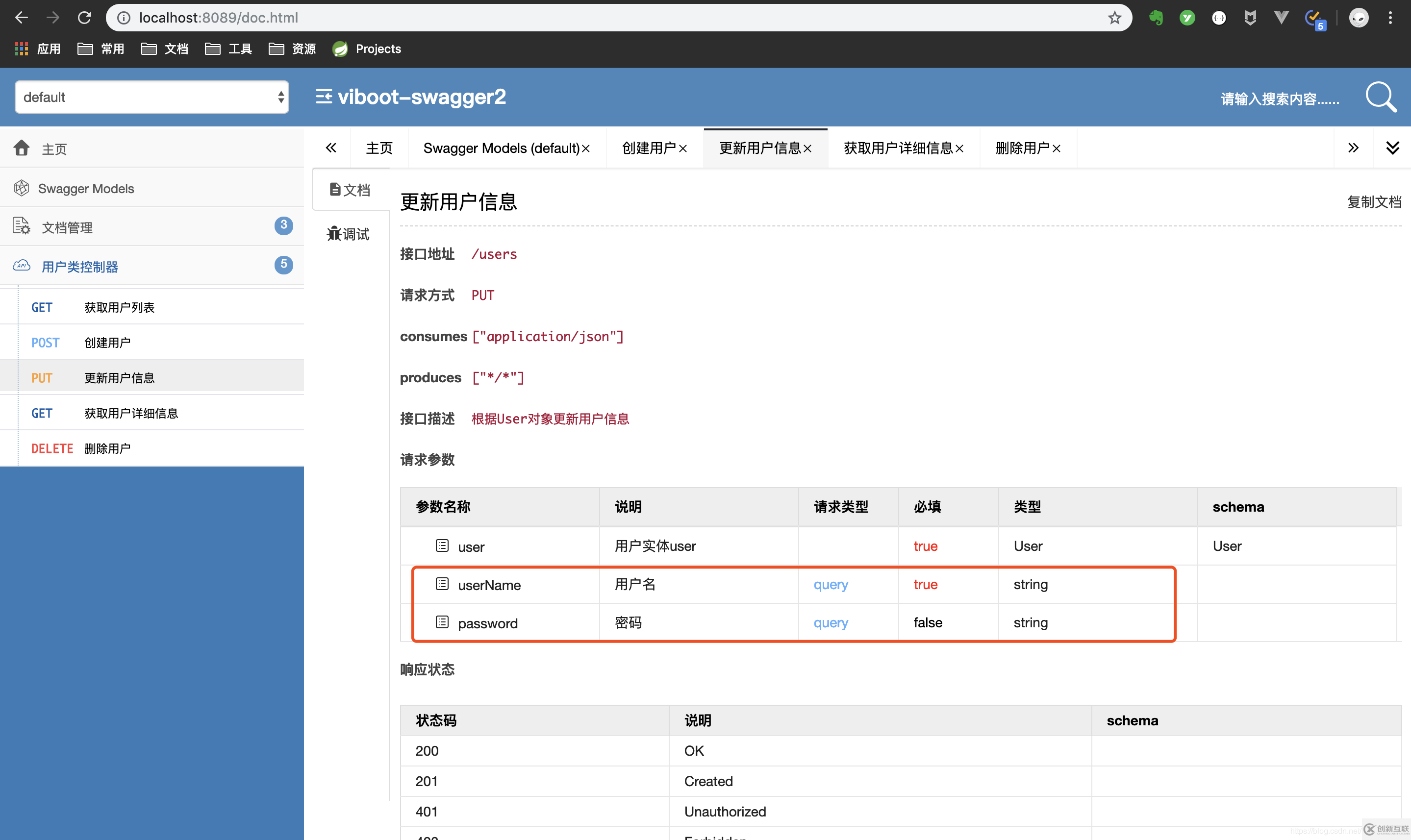
Task: Reload the page in the browser
Action: [84, 18]
